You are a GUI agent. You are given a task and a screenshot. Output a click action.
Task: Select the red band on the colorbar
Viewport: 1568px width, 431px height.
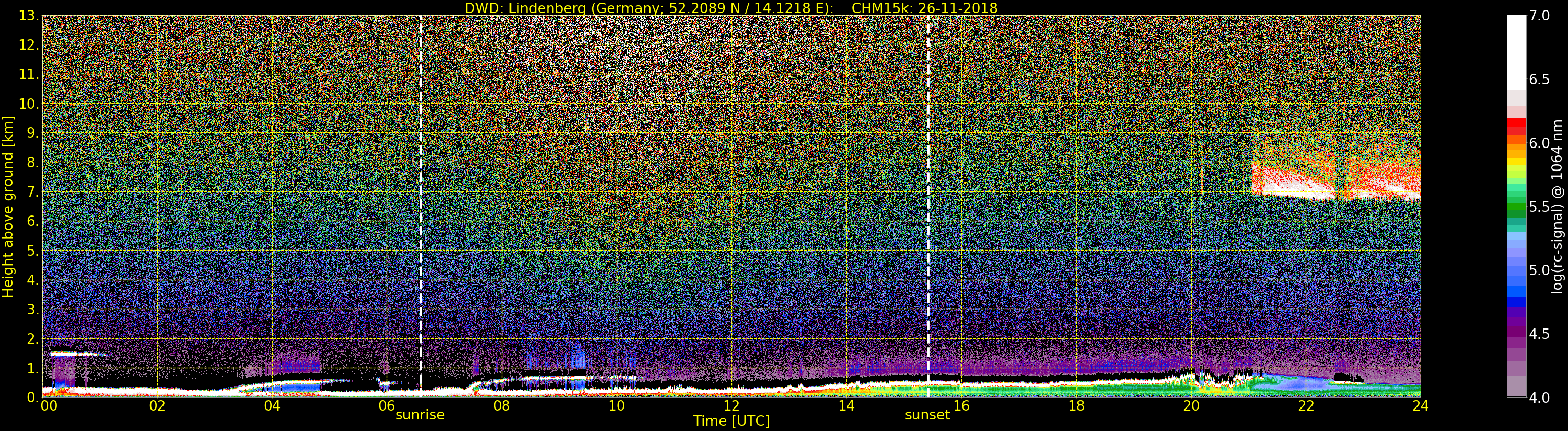[1516, 126]
